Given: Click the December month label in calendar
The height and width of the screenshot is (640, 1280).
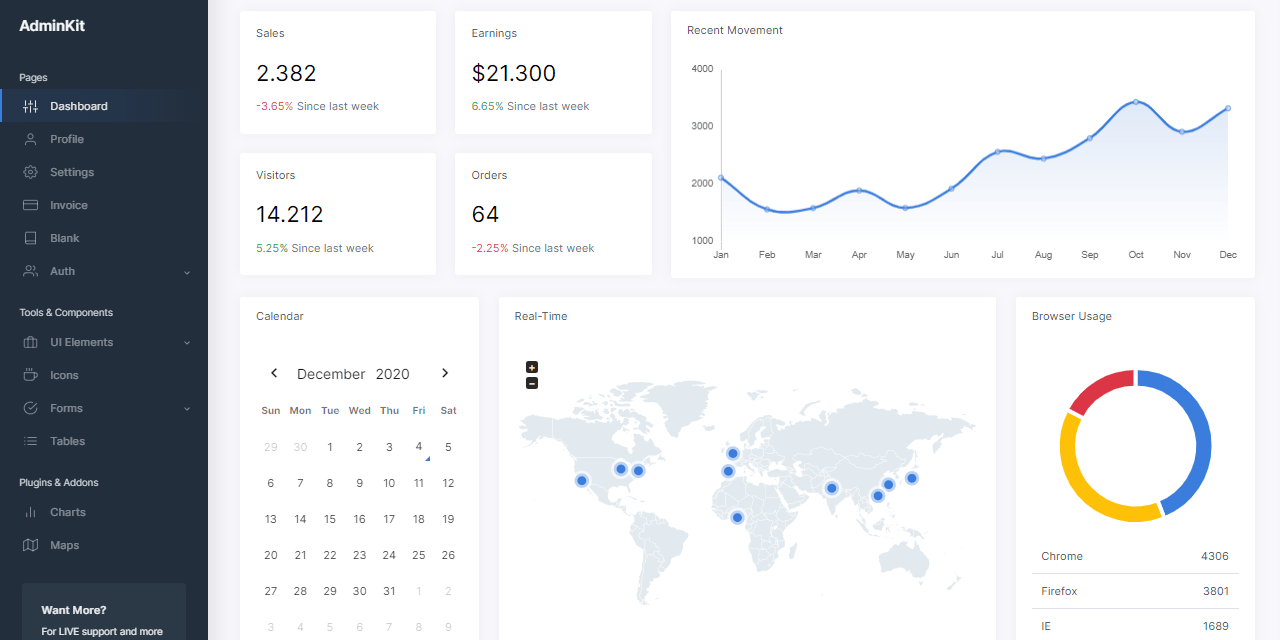Looking at the screenshot, I should click(x=331, y=374).
